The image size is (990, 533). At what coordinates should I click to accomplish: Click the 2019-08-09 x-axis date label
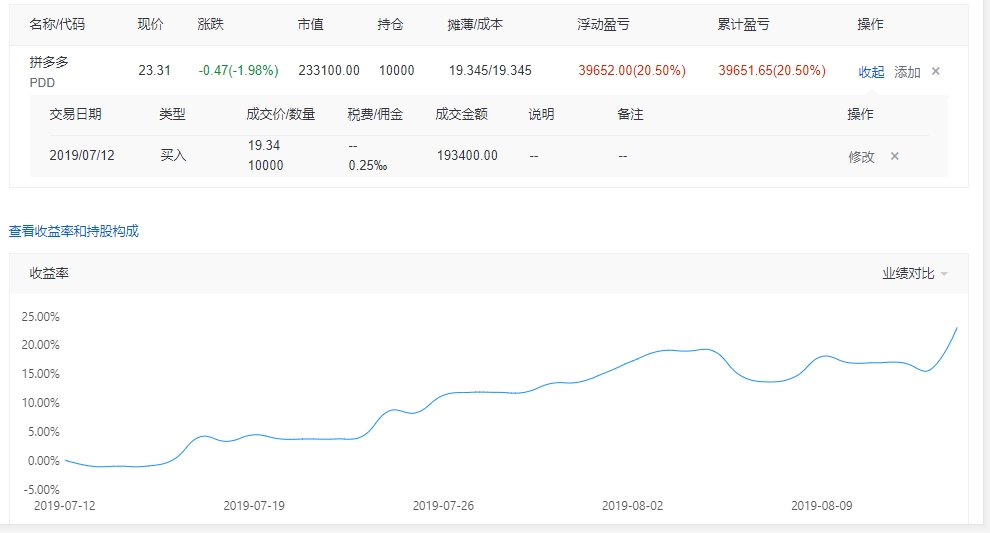tap(821, 506)
